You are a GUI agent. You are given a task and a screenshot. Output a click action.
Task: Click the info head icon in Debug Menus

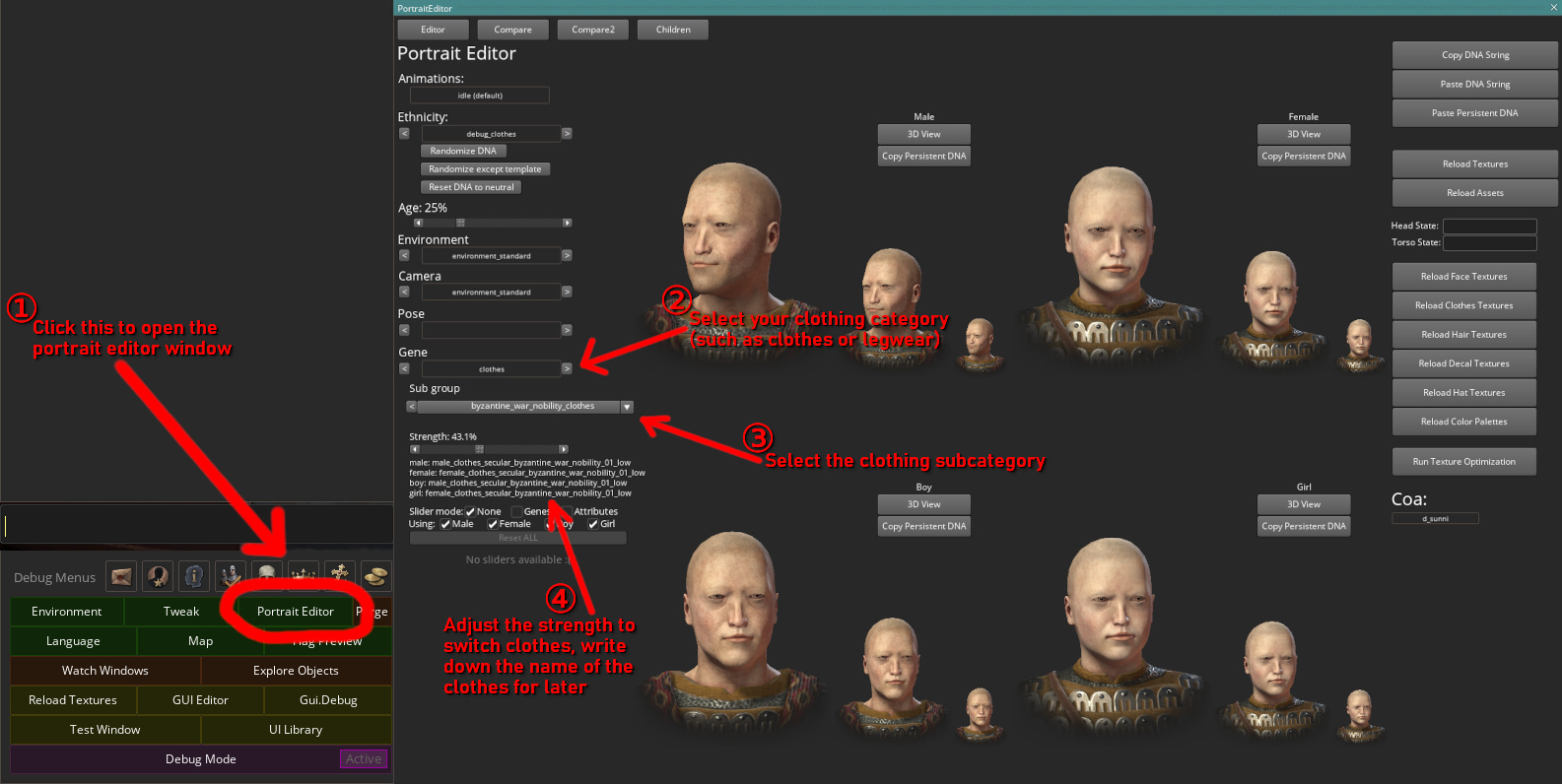click(194, 576)
